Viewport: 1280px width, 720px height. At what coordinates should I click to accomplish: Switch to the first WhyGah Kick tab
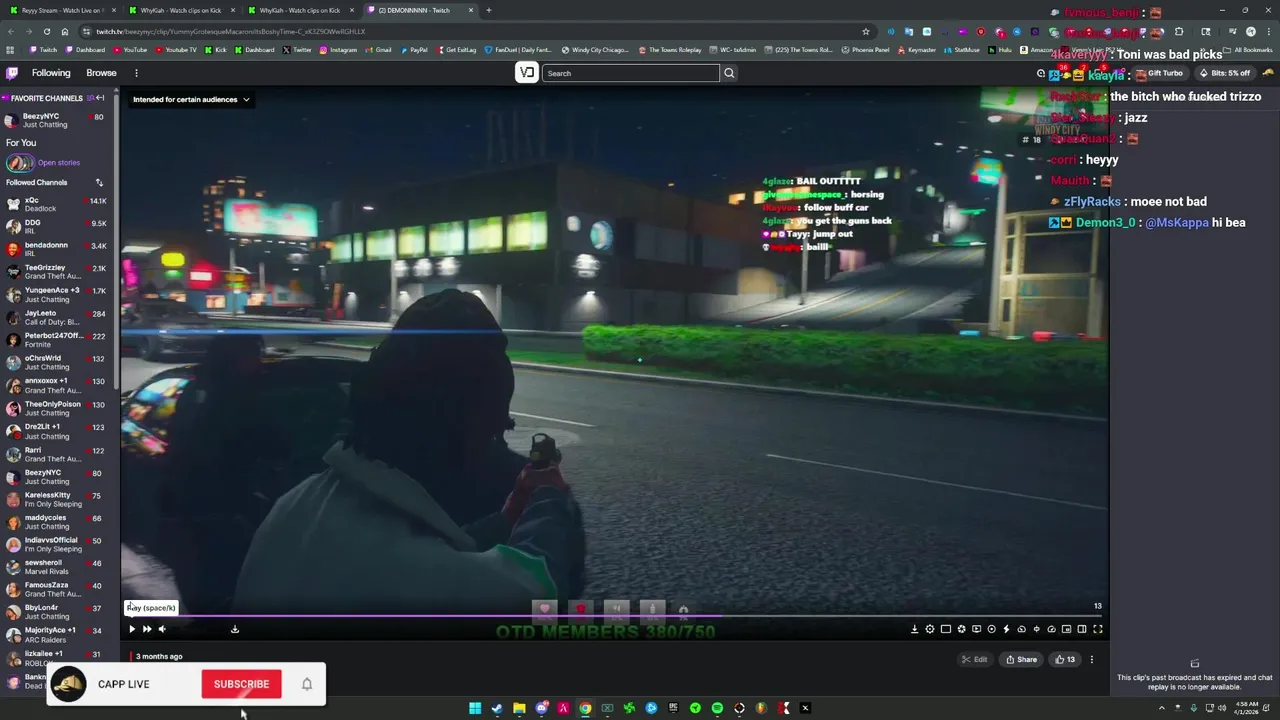pos(181,10)
